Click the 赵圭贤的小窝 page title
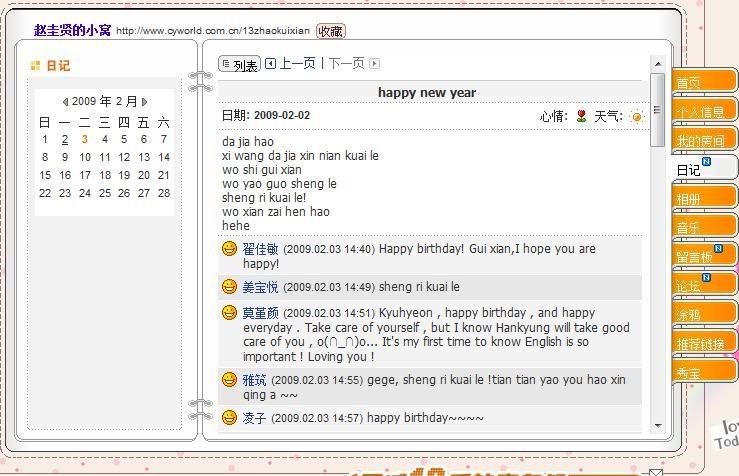Screen dimensions: 739x476 click(72, 31)
